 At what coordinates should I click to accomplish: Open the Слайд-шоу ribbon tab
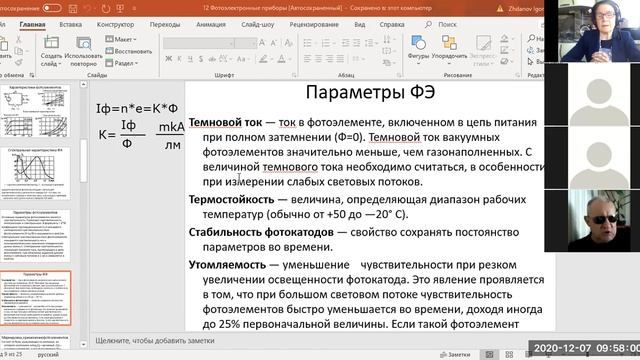click(258, 24)
